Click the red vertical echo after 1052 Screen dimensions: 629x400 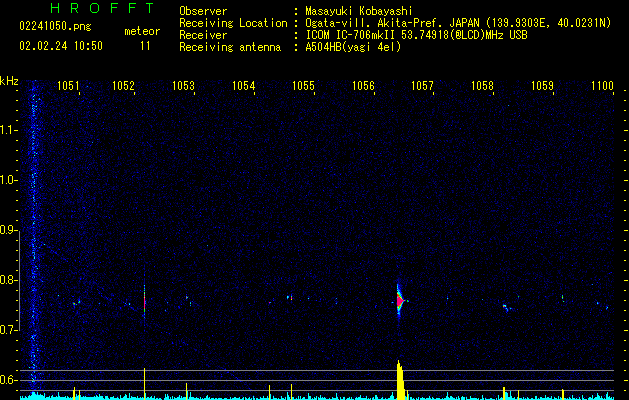[x=144, y=303]
